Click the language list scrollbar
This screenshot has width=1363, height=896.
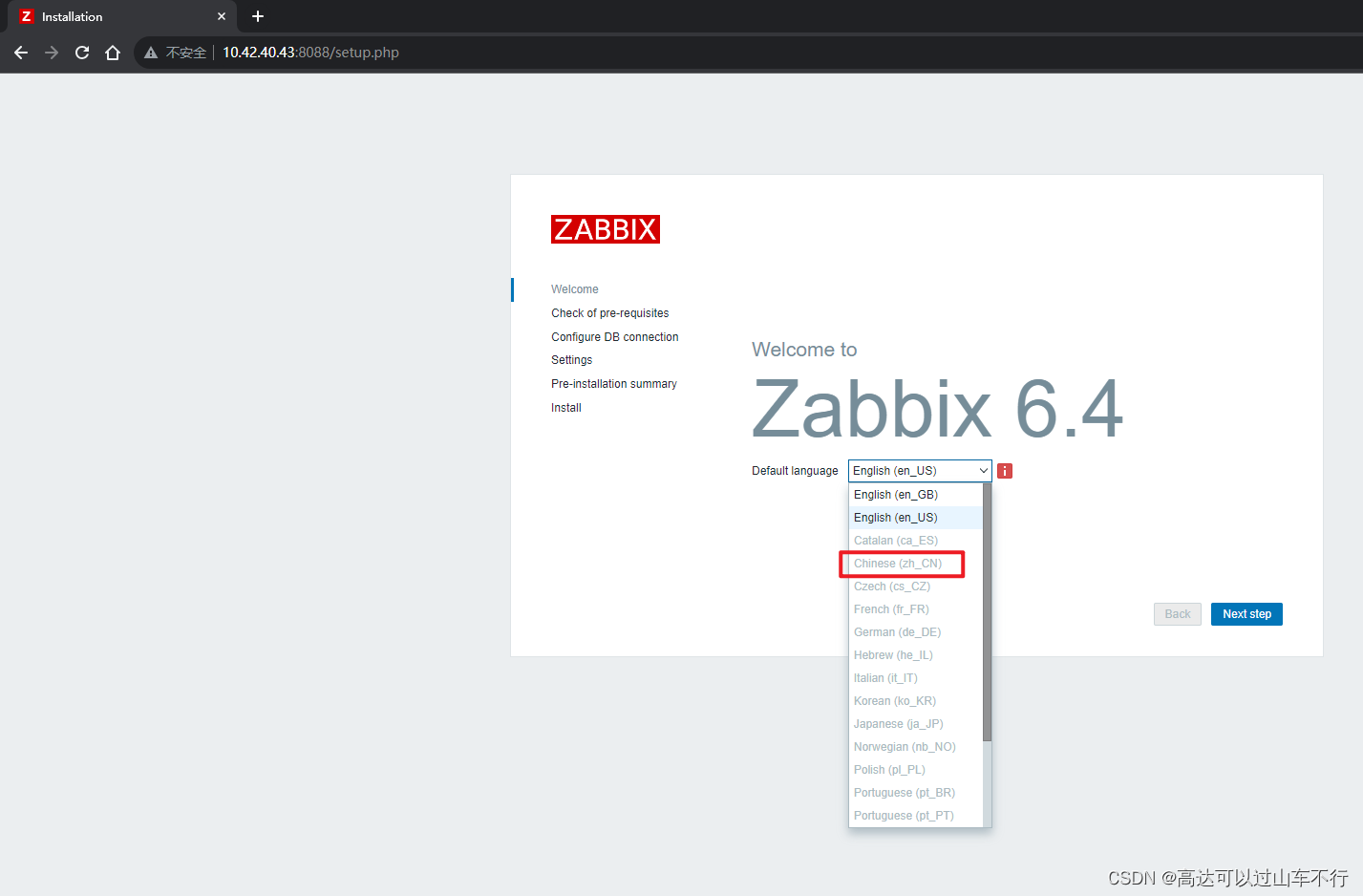point(987,611)
